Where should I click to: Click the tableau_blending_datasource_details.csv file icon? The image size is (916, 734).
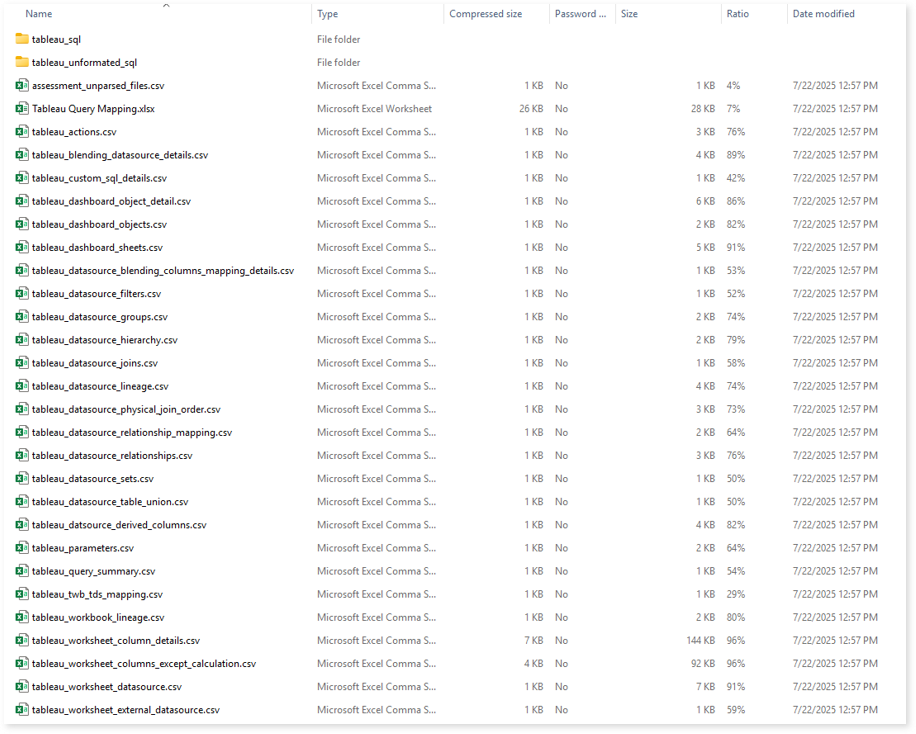pyautogui.click(x=22, y=155)
